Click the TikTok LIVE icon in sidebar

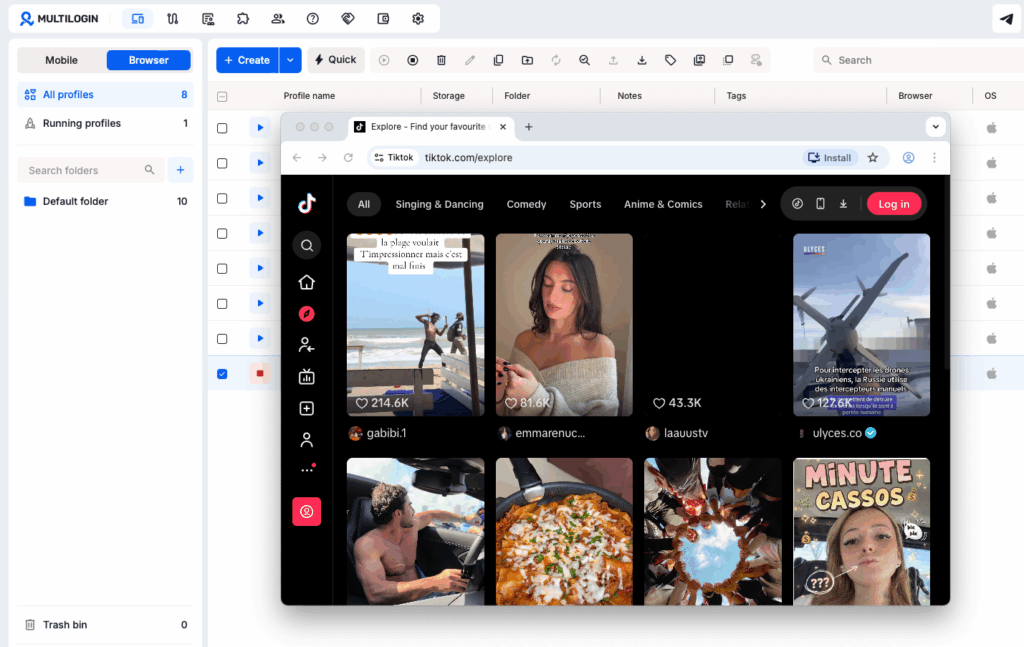[x=307, y=377]
